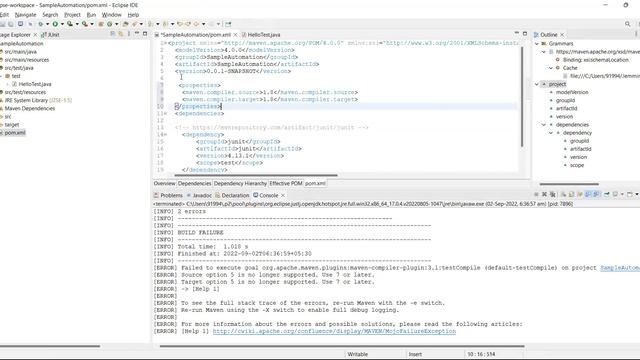This screenshot has width=640, height=360.
Task: Click Remove Launch X icon in Console
Action: [x=544, y=195]
